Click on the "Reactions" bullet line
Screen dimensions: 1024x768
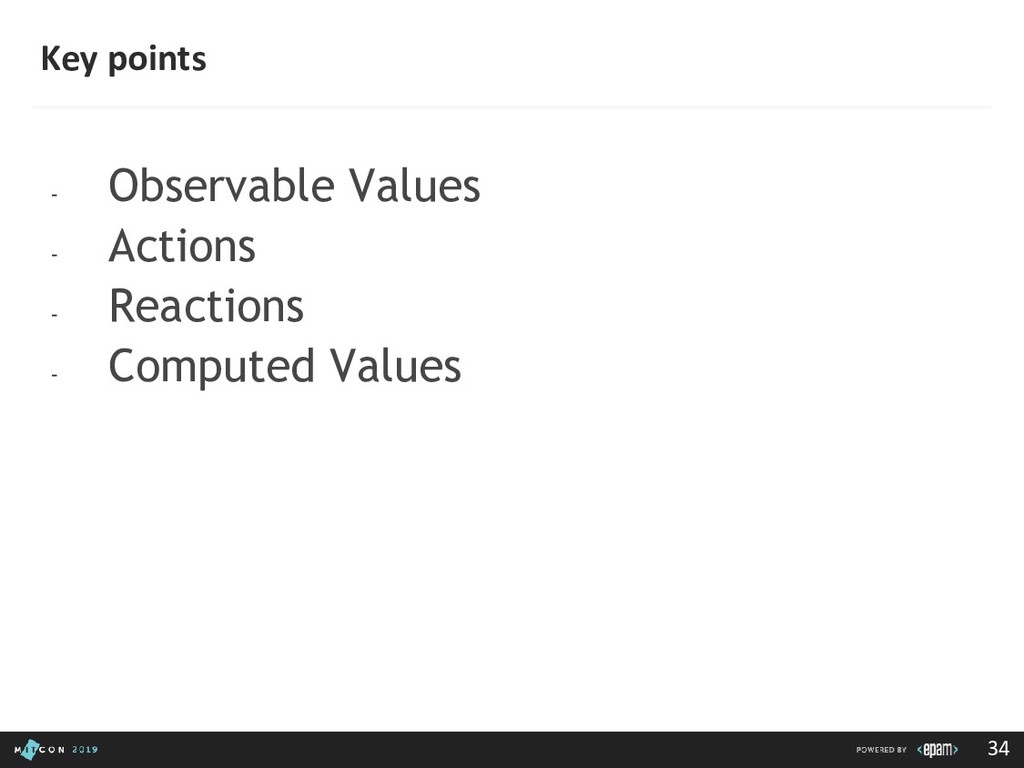click(206, 306)
